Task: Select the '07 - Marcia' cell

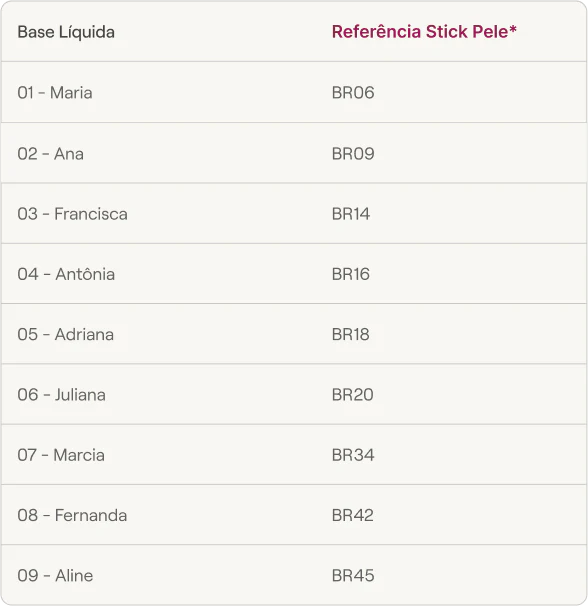Action: (61, 455)
